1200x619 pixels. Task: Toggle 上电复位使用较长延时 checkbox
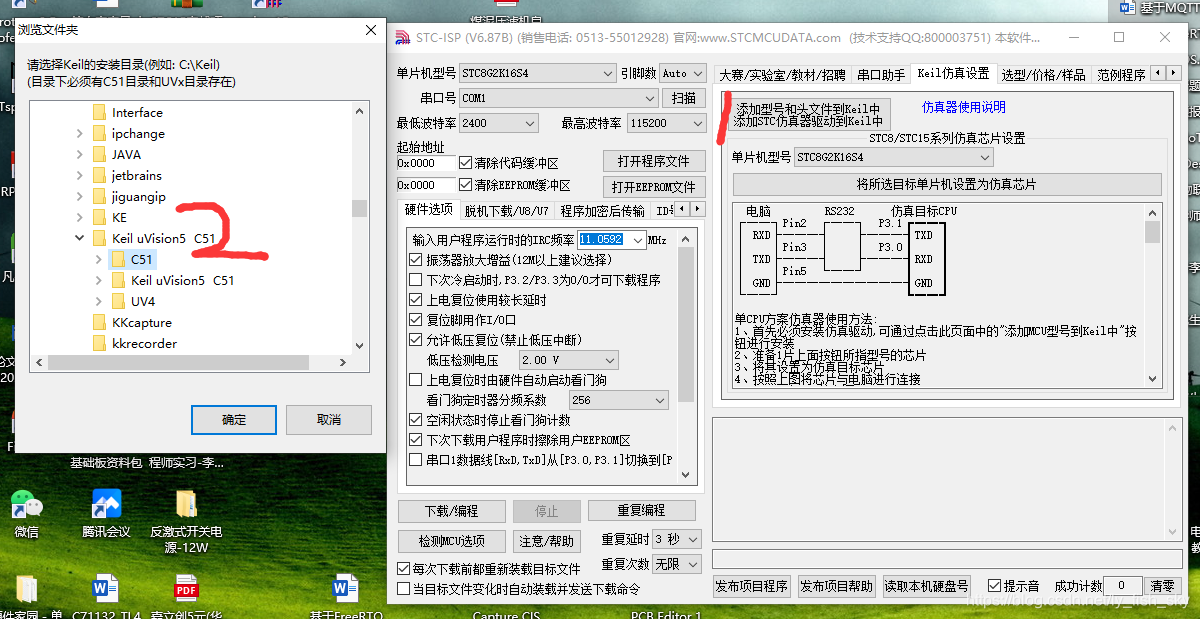pyautogui.click(x=416, y=300)
